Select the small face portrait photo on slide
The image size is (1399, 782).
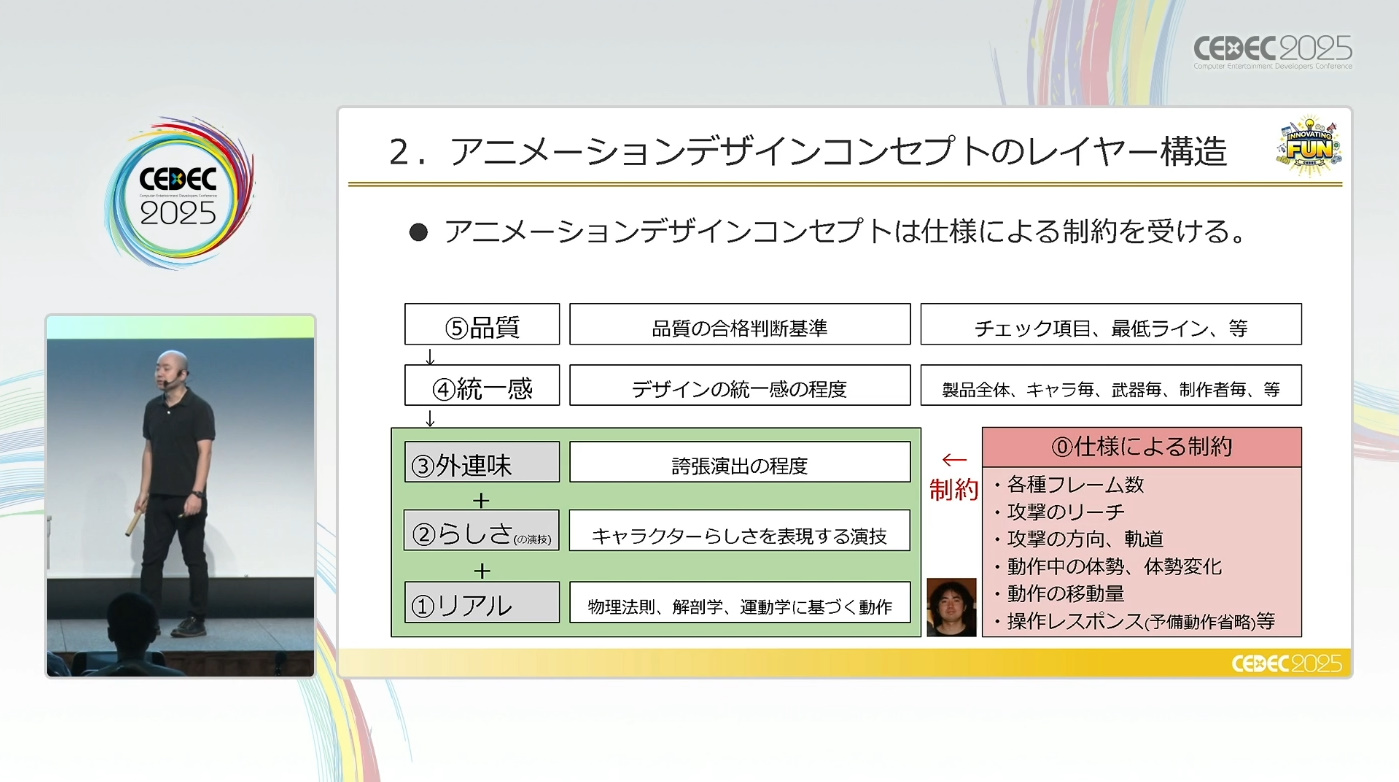tap(950, 607)
